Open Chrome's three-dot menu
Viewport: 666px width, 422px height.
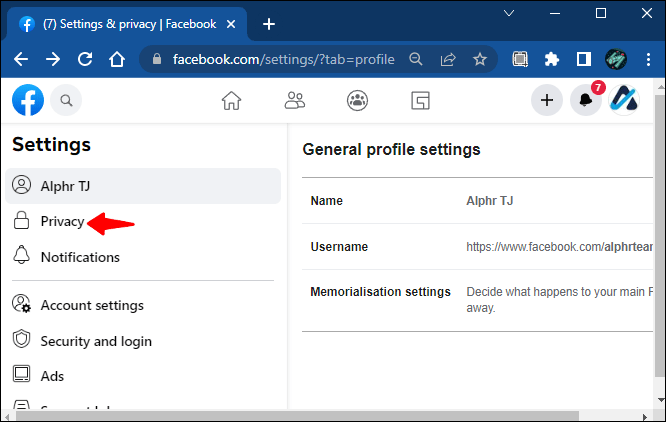coord(648,59)
